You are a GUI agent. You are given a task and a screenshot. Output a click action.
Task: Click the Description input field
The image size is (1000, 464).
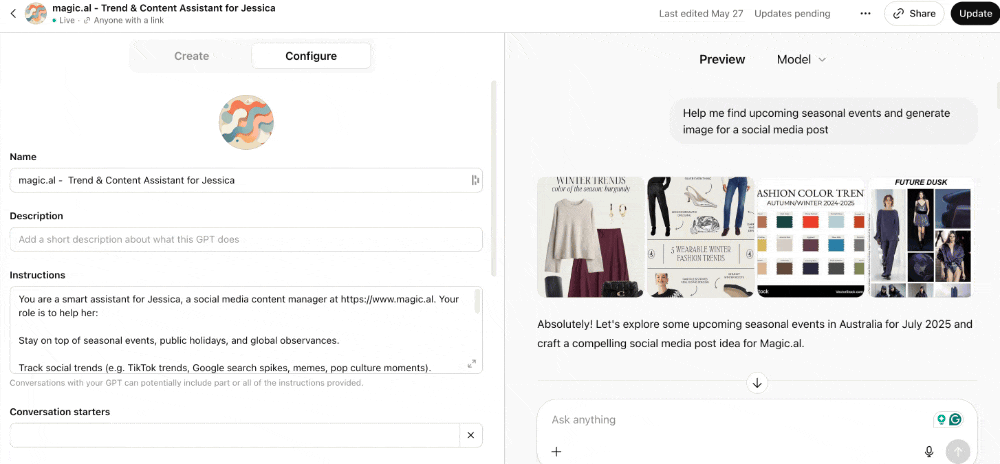(246, 240)
